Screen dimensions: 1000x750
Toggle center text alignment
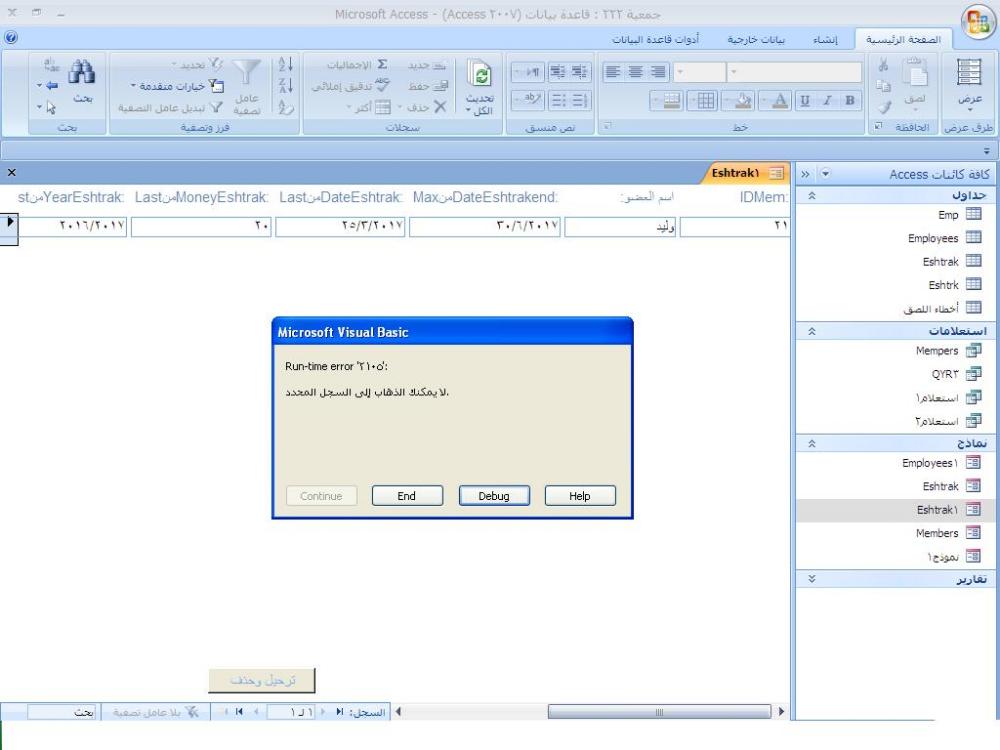636,71
